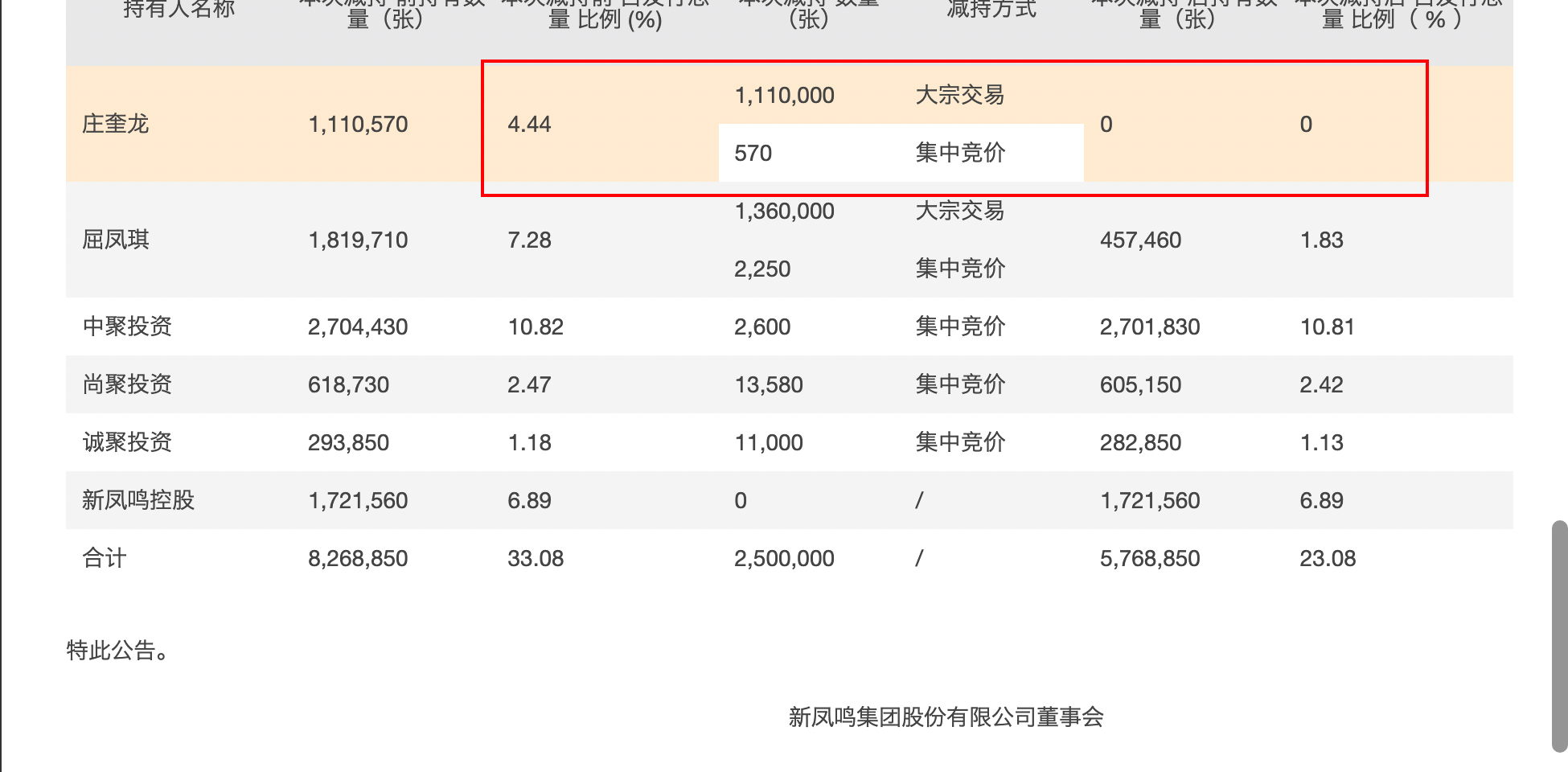Screen dimensions: 1568x772
Task: Click the 457,460 remaining holdings value
Action: [x=1140, y=240]
